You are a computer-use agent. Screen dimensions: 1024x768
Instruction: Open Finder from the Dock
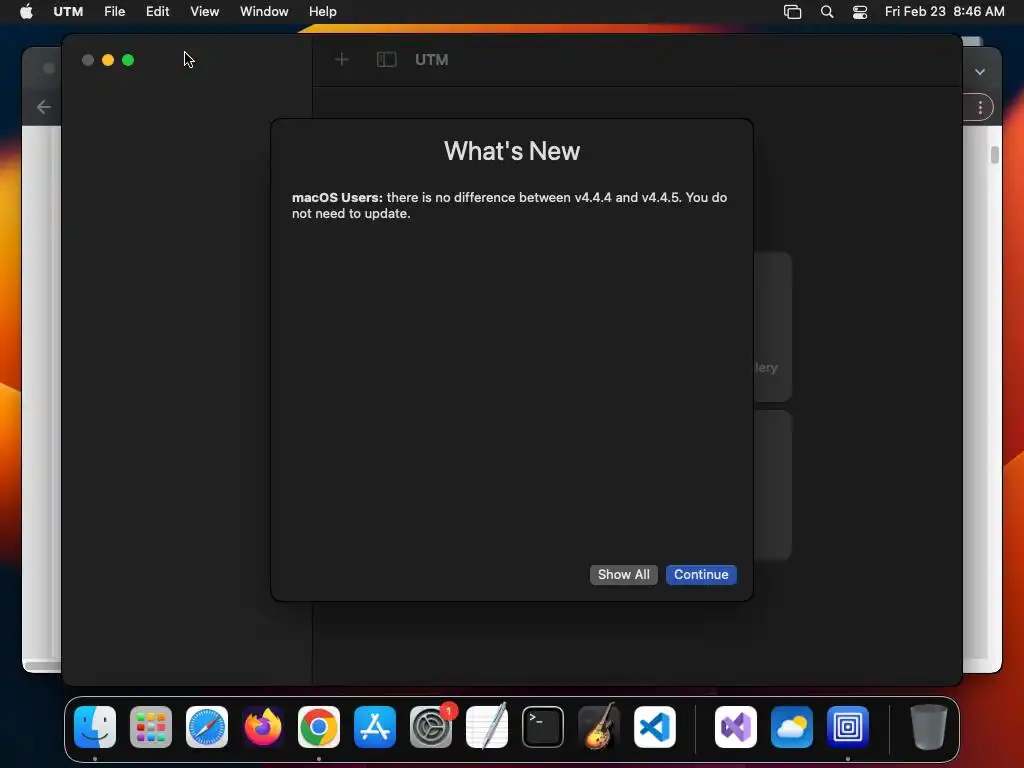point(95,727)
